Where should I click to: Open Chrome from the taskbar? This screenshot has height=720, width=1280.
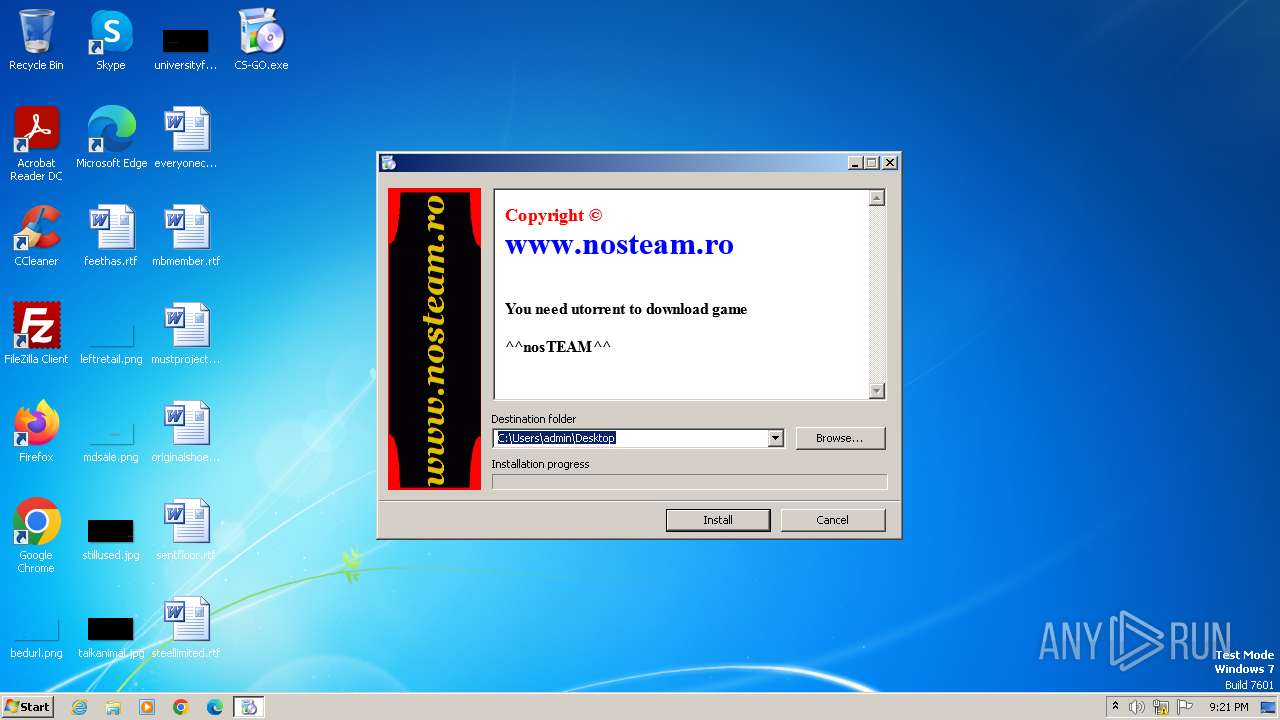181,707
